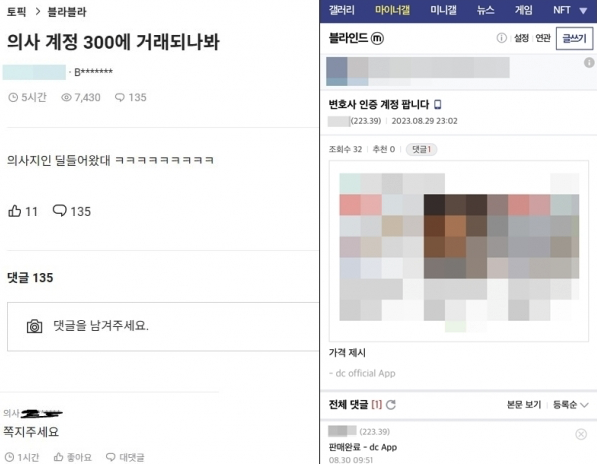Screen dimensions: 597x464
Task: Expand the NFT menu dropdown arrow
Action: 583,11
